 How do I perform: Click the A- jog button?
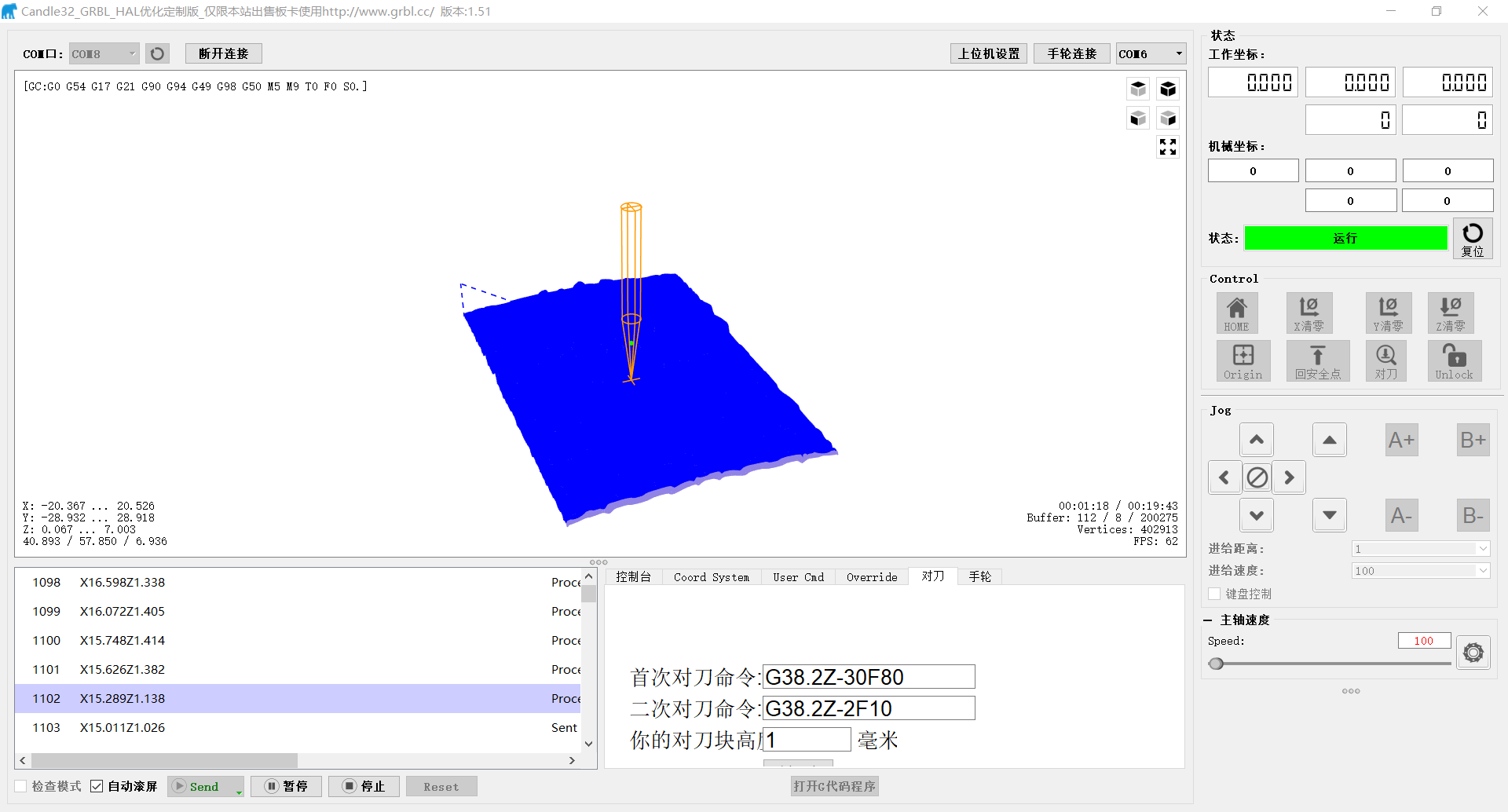1401,515
